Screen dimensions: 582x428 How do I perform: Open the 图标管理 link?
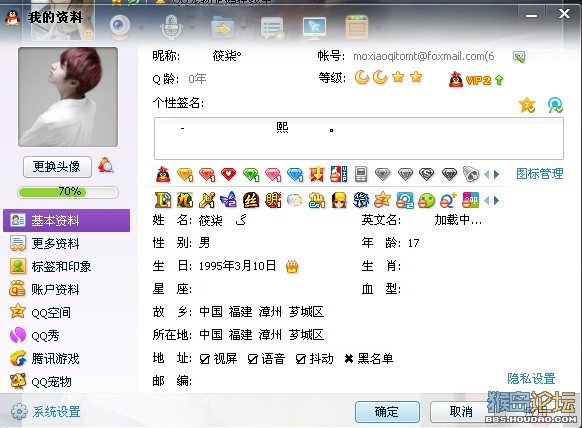pos(540,174)
